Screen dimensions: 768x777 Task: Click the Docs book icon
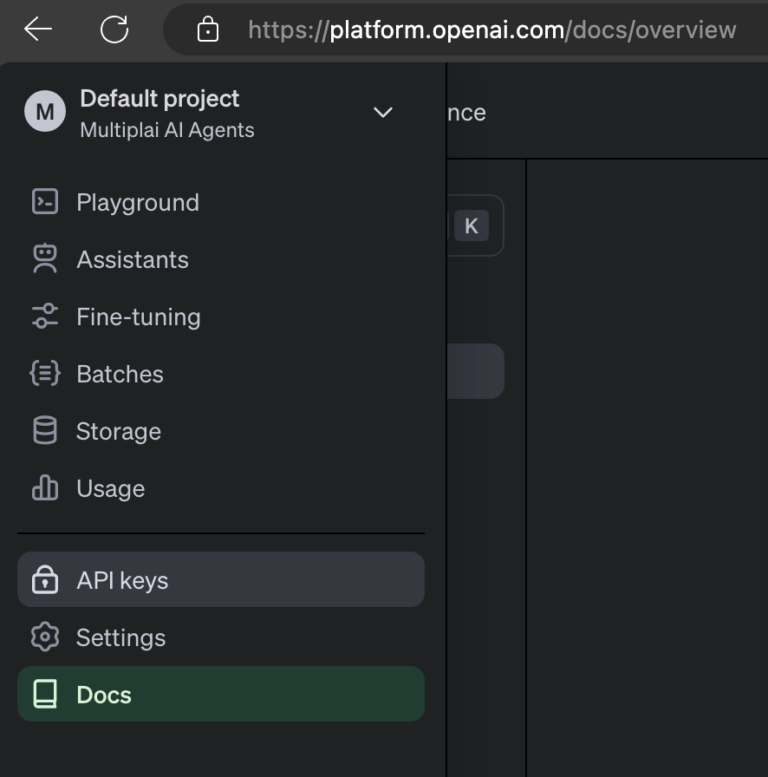[x=45, y=694]
